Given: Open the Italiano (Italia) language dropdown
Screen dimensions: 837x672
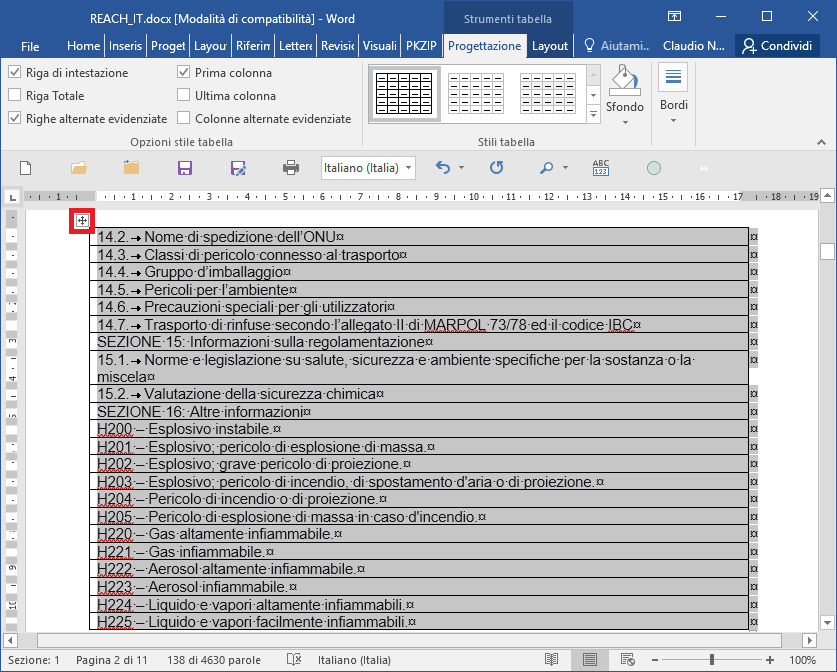Looking at the screenshot, I should tap(368, 168).
